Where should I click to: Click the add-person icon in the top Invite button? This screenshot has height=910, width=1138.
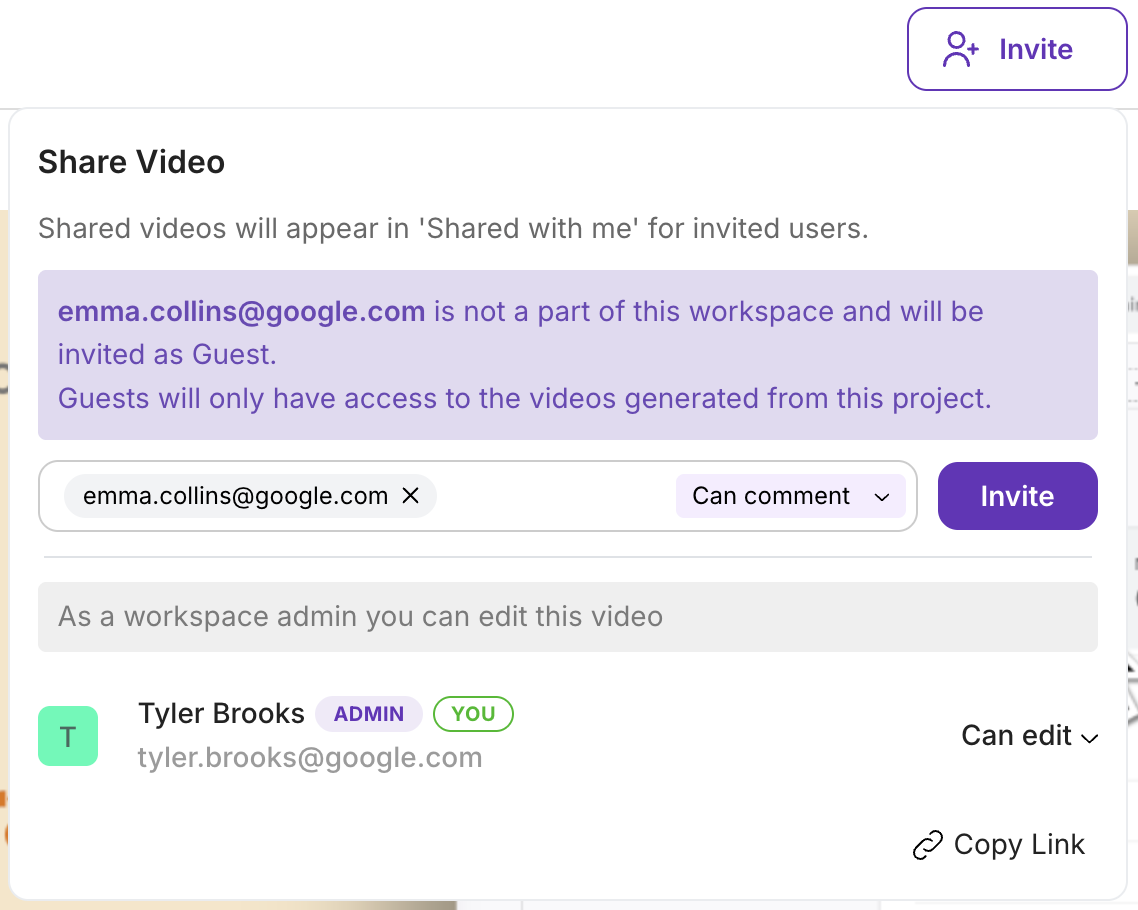pos(960,49)
